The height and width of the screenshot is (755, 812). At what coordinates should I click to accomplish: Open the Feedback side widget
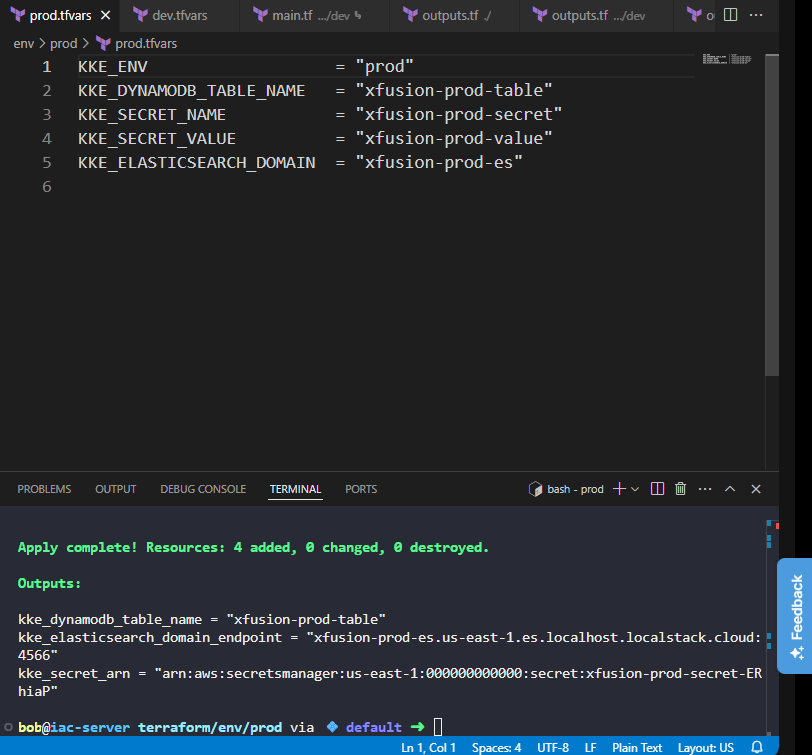796,616
